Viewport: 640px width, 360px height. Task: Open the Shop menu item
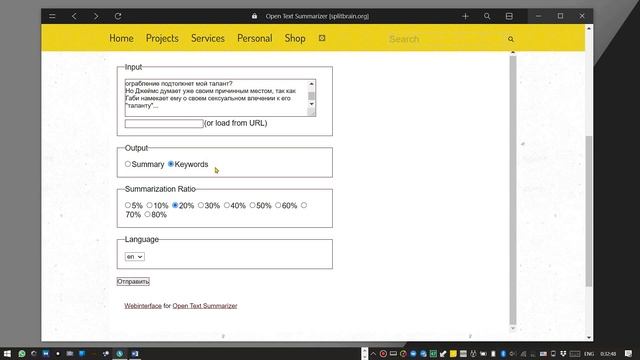295,38
